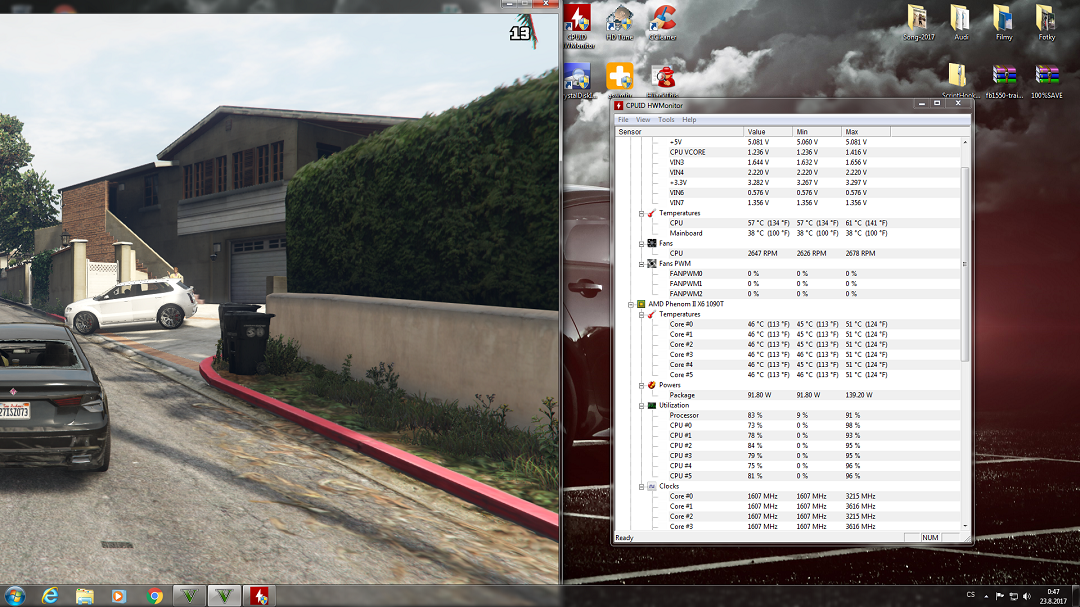
Task: Collapse the AMD Phenom II X6 1090T node
Action: pyautogui.click(x=631, y=305)
